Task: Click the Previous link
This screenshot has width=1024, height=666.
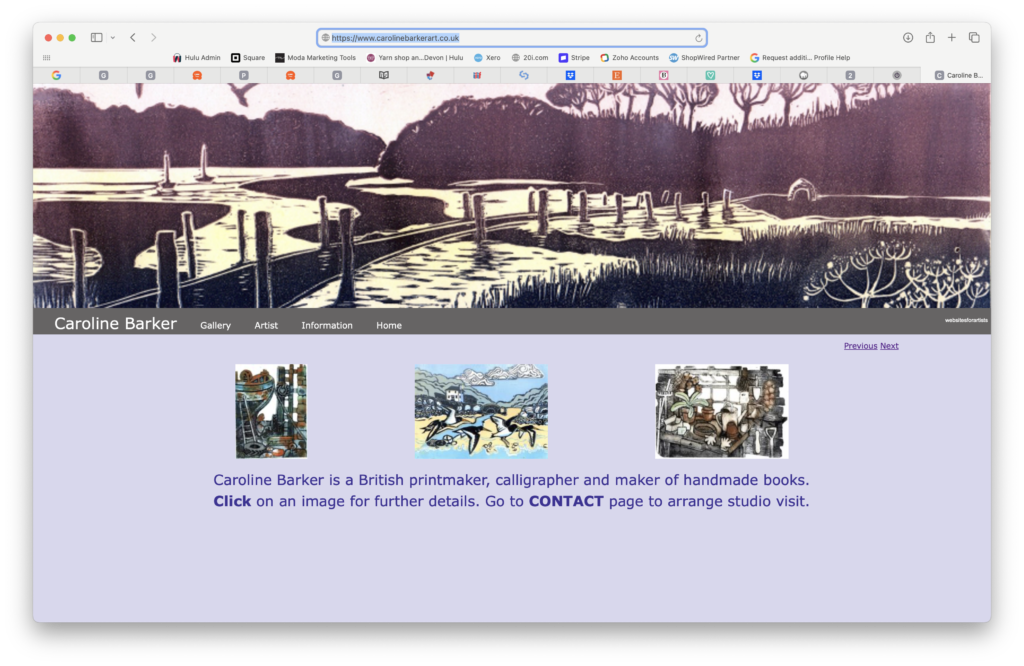Action: (x=860, y=346)
